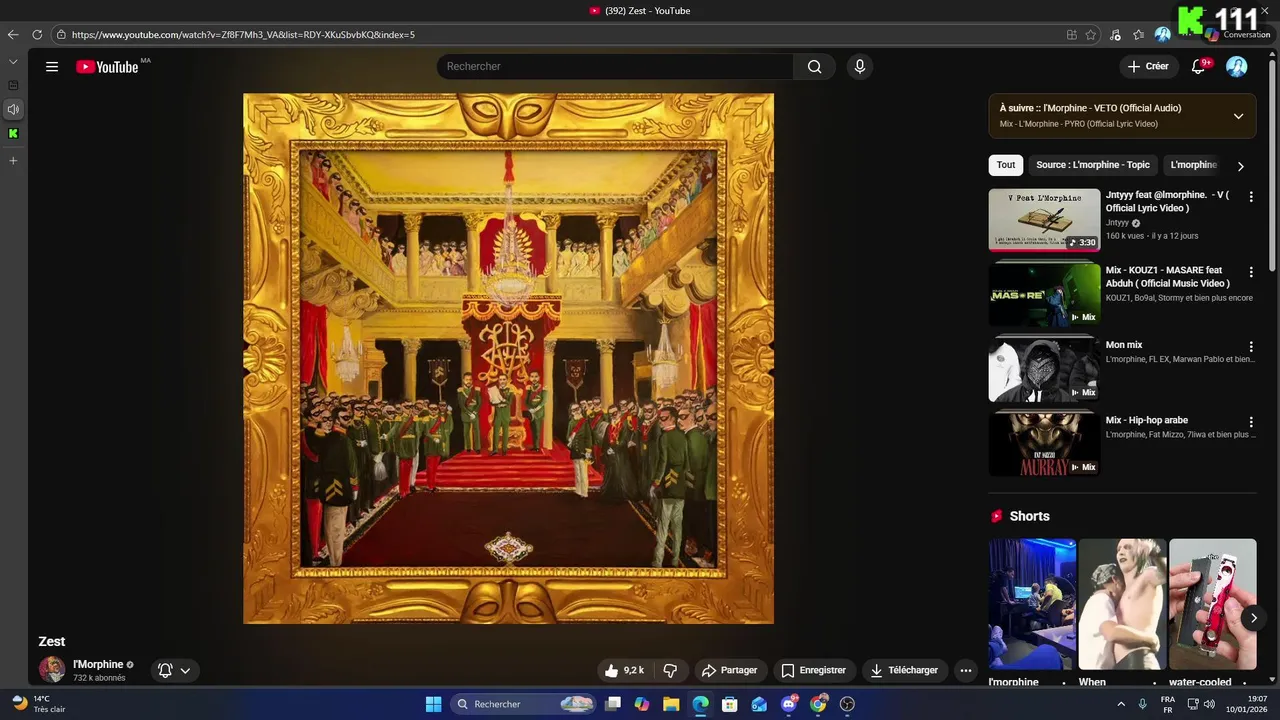Image resolution: width=1280 pixels, height=720 pixels.
Task: Open Chrome from the taskbar
Action: point(818,704)
